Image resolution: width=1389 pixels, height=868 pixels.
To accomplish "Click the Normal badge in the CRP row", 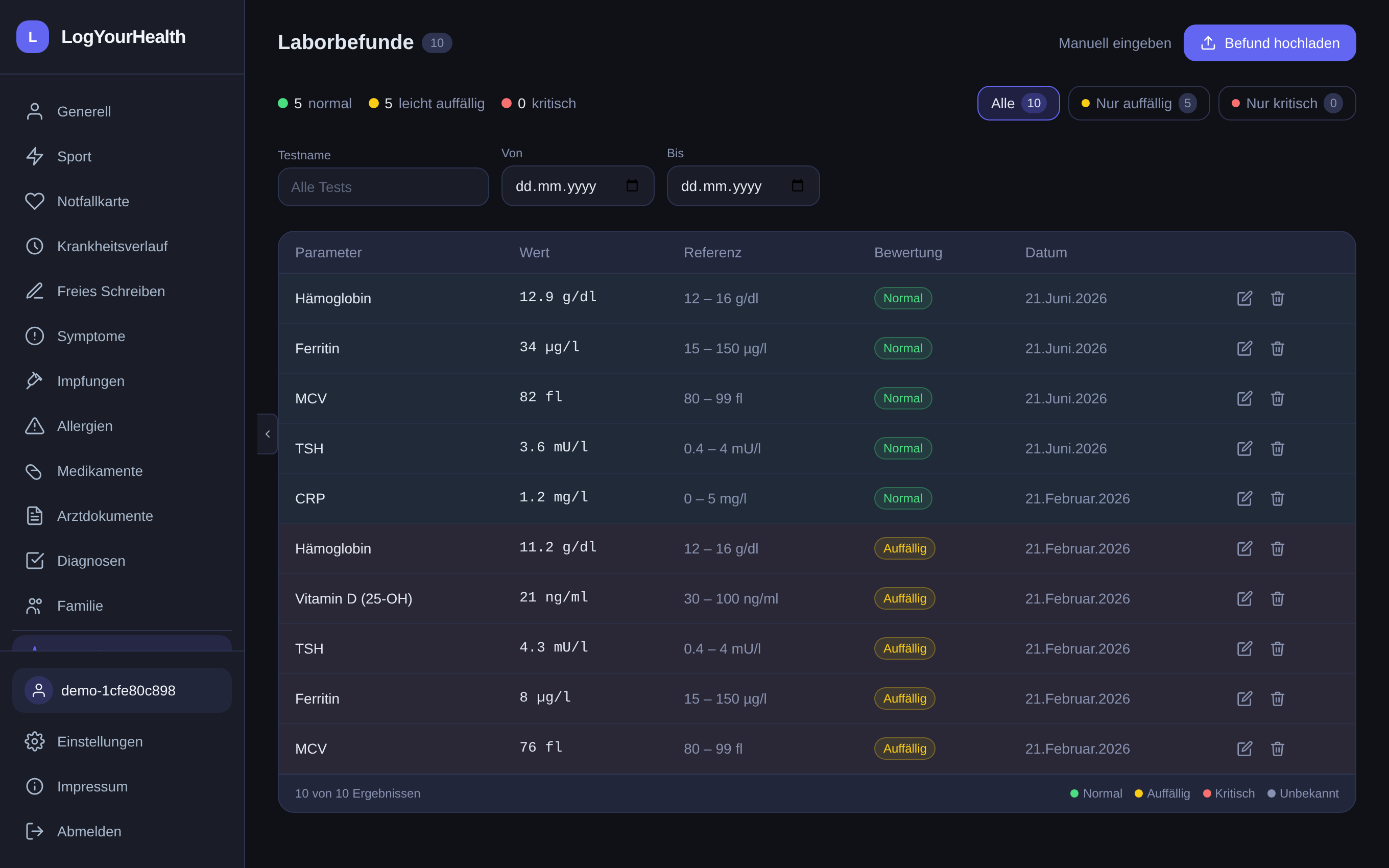I will click(x=903, y=498).
